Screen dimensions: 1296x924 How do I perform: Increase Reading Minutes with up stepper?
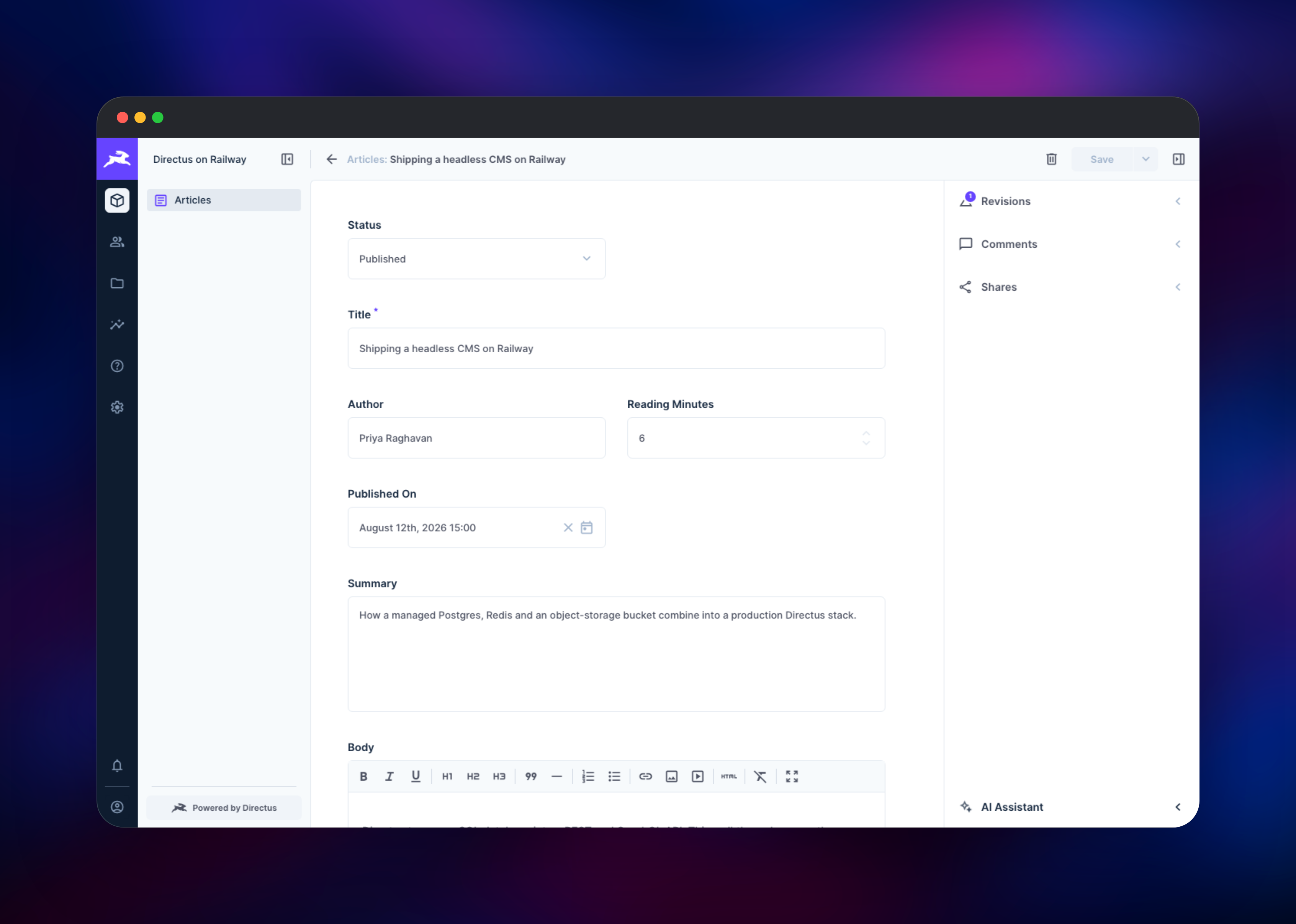coord(866,433)
